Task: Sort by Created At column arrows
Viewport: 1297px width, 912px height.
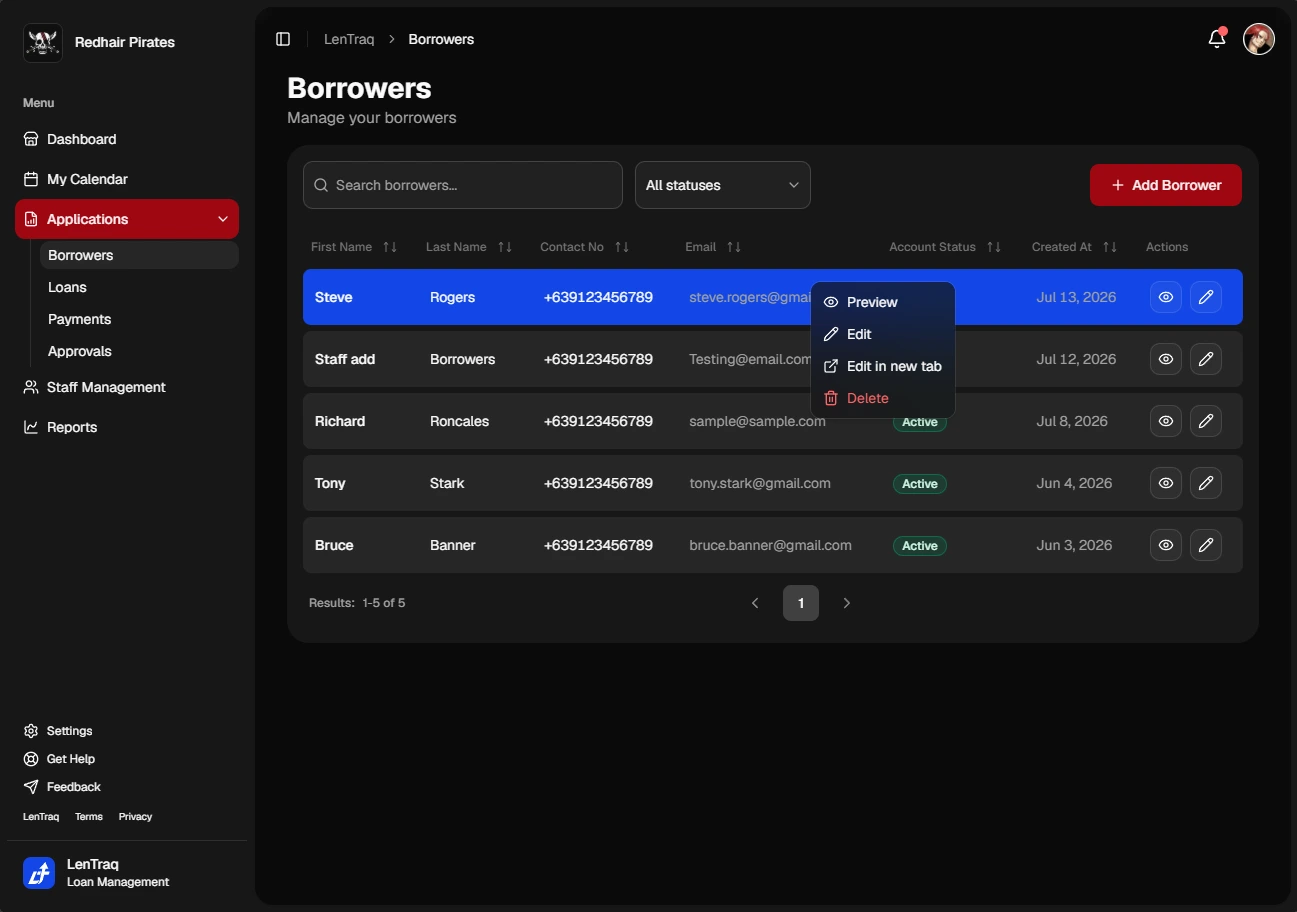Action: point(1110,247)
